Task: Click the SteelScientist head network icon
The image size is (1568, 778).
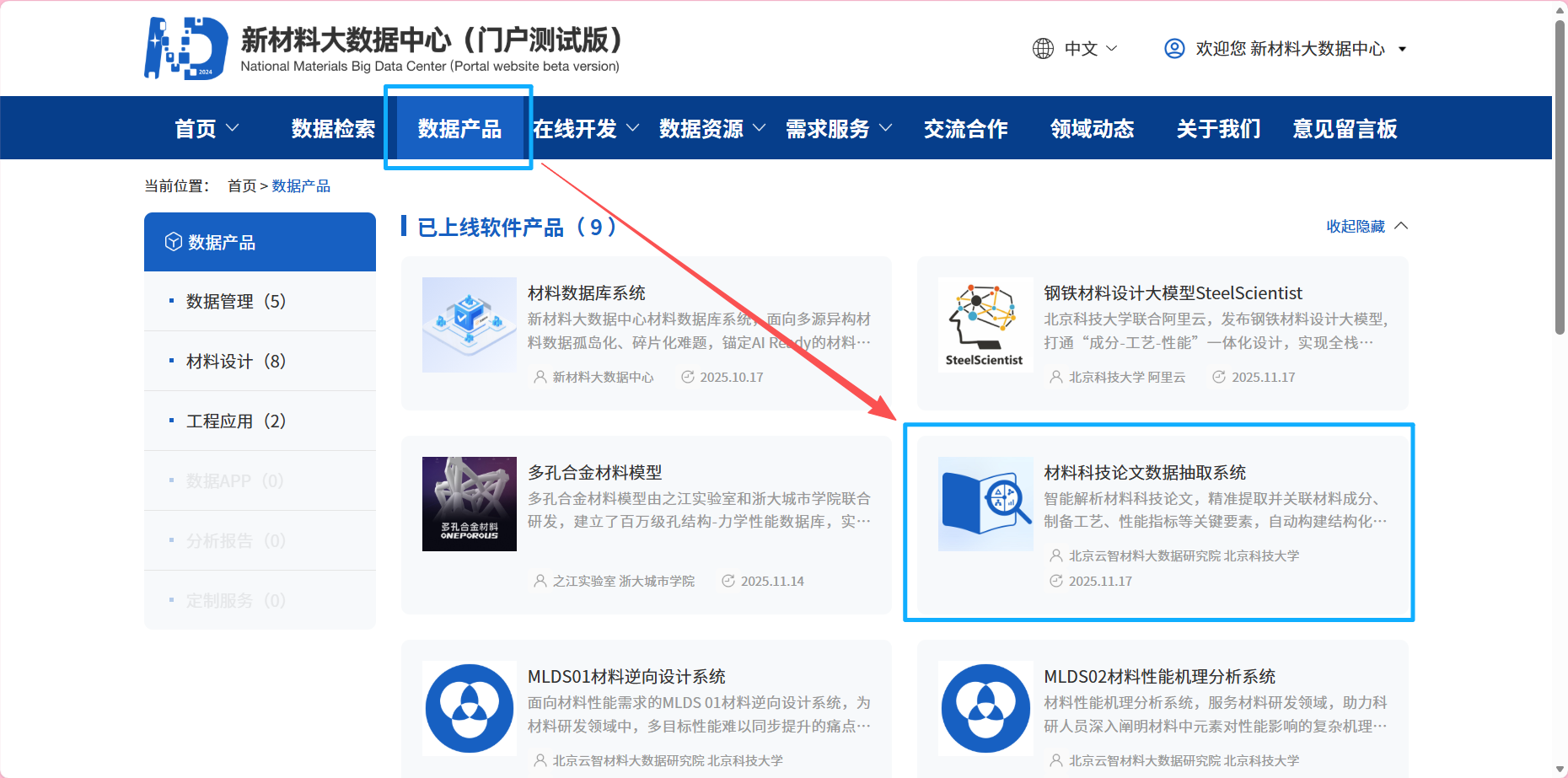Action: (x=985, y=325)
